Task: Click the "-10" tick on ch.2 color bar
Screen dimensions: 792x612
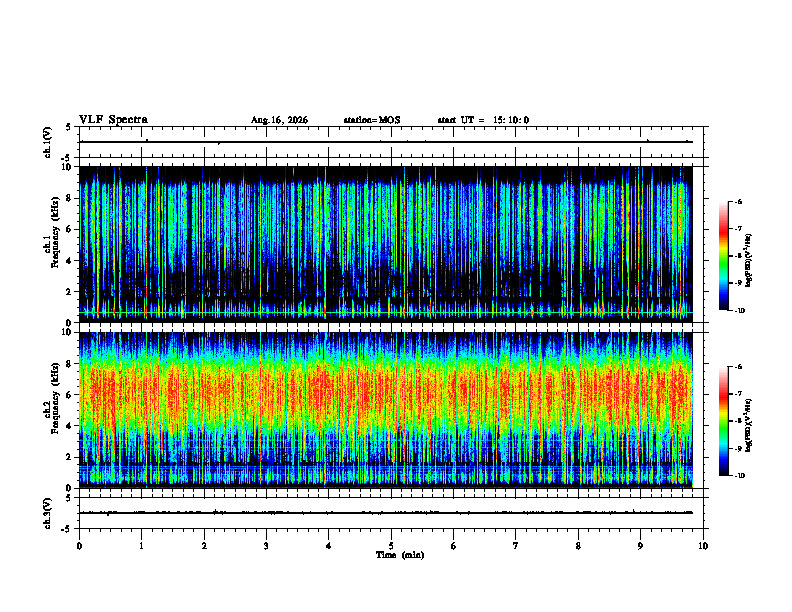Action: point(739,476)
